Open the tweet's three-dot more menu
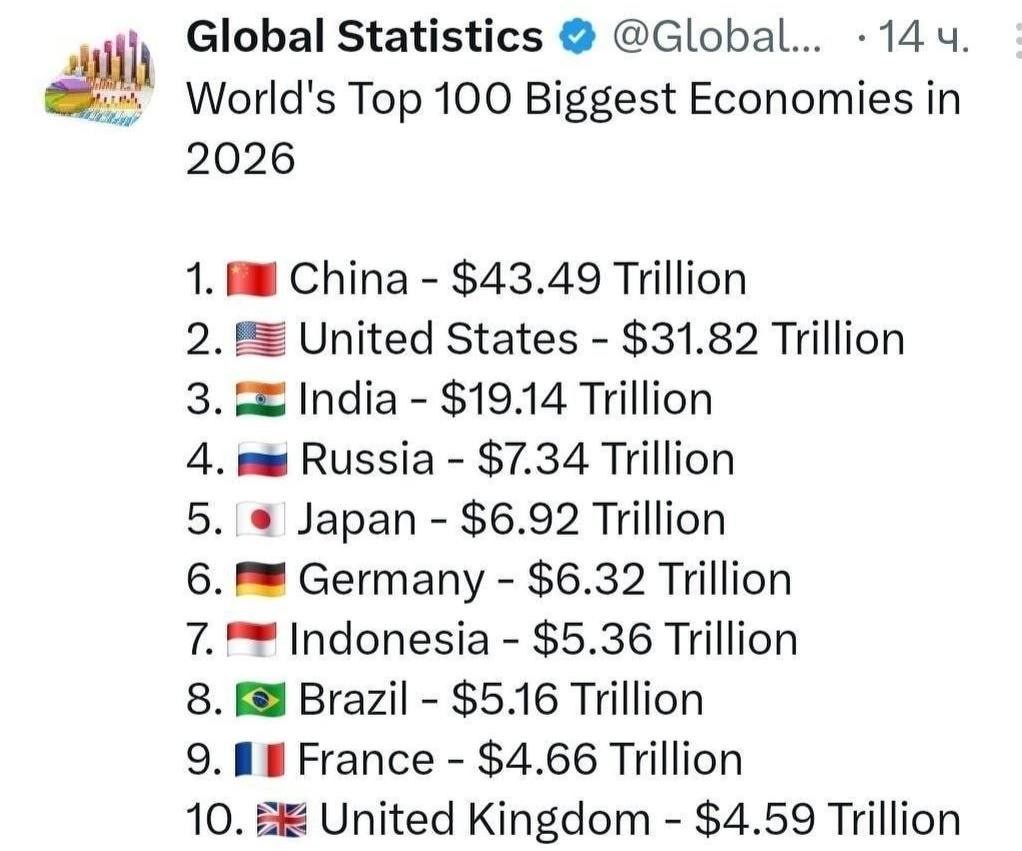The width and height of the screenshot is (1022, 851). (1017, 39)
